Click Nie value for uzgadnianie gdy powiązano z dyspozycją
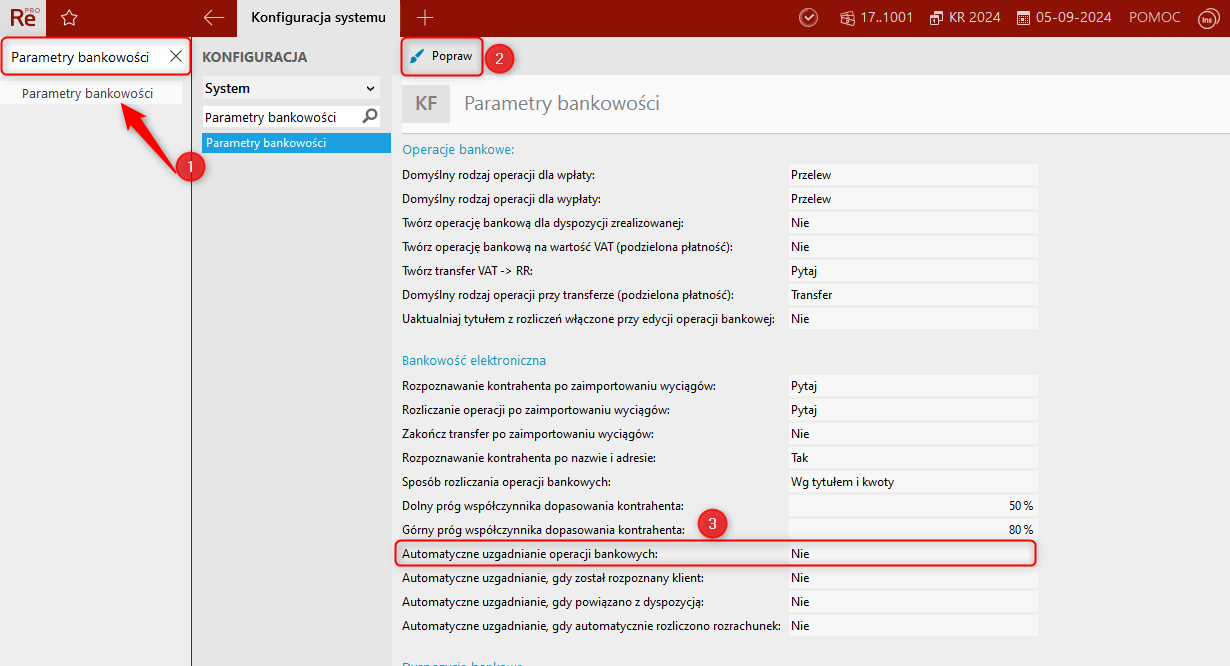Viewport: 1230px width, 666px height. [912, 602]
